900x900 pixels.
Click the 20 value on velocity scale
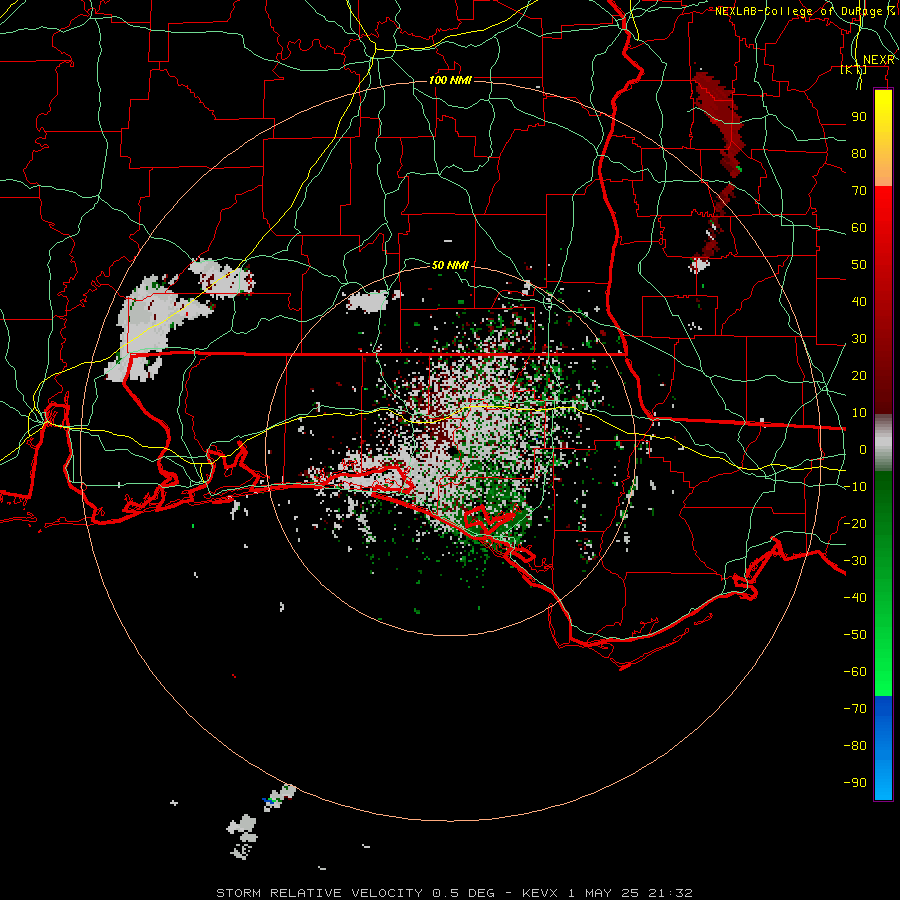pos(859,375)
